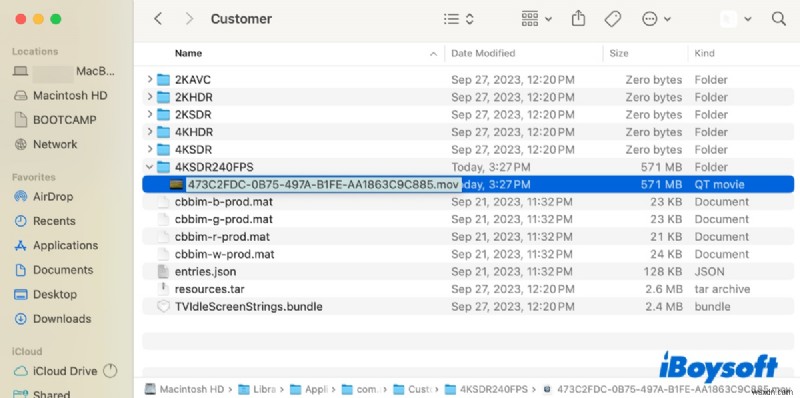Select the 2KSDR folder icon
This screenshot has height=398, width=800.
[x=163, y=114]
